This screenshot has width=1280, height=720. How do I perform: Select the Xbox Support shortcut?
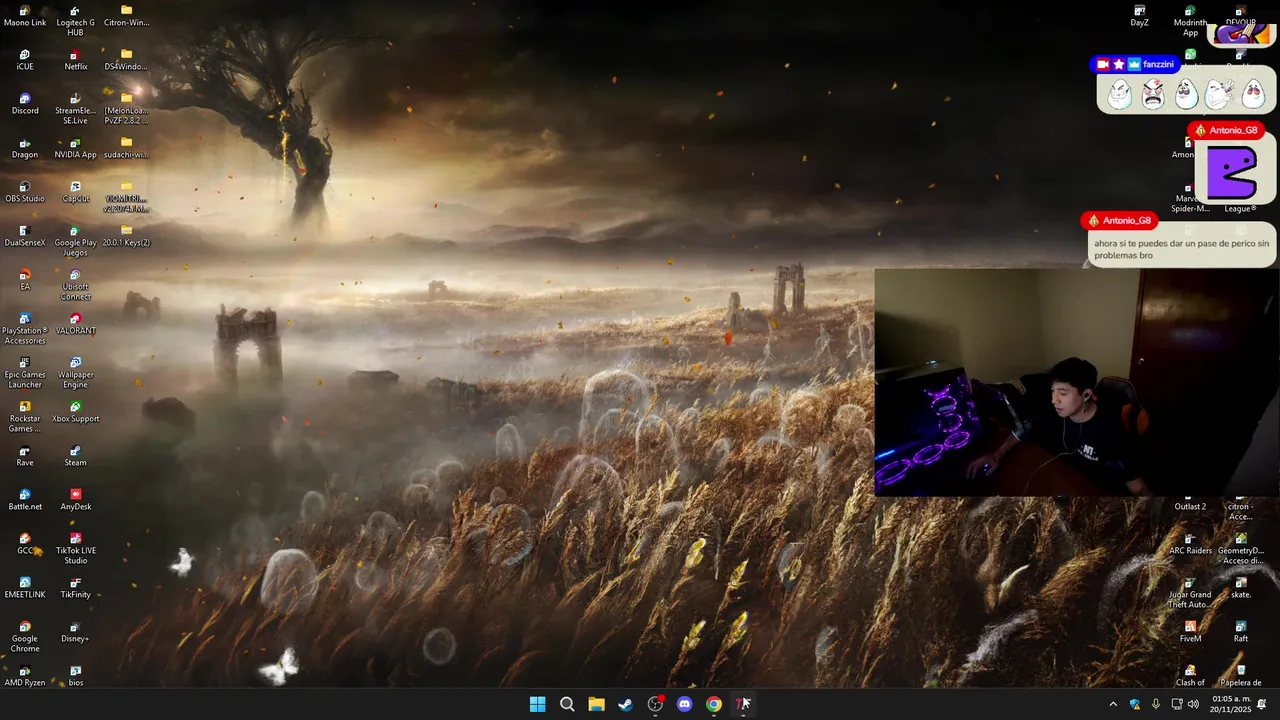click(x=75, y=412)
